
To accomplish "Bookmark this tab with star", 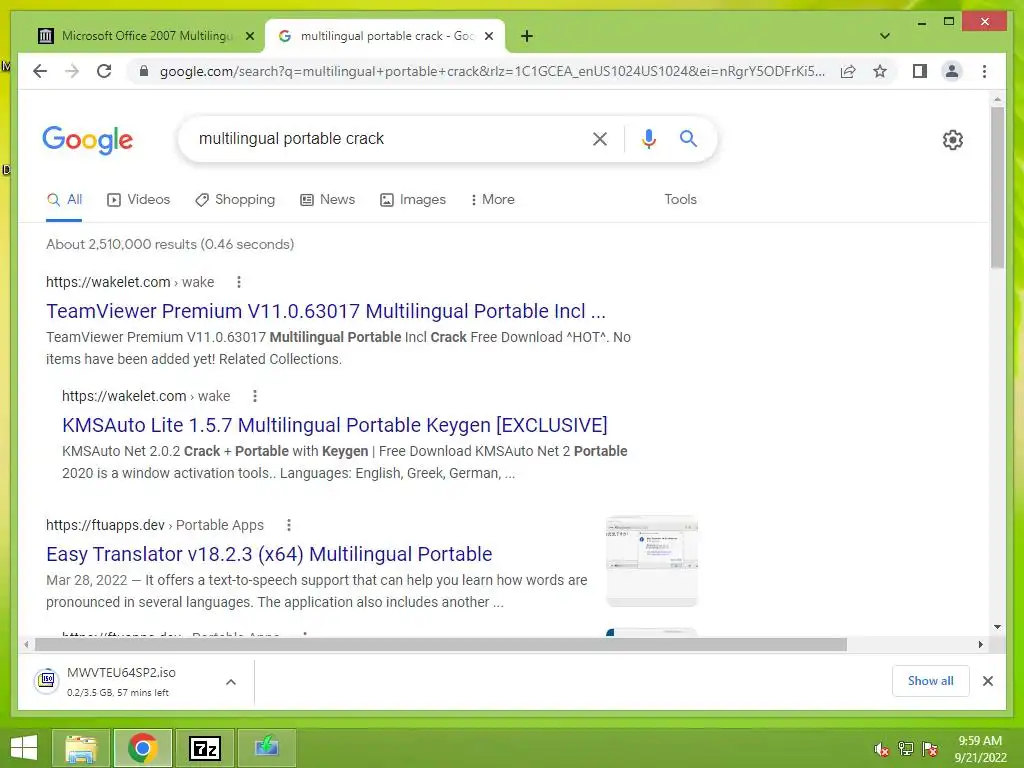I will [x=880, y=71].
